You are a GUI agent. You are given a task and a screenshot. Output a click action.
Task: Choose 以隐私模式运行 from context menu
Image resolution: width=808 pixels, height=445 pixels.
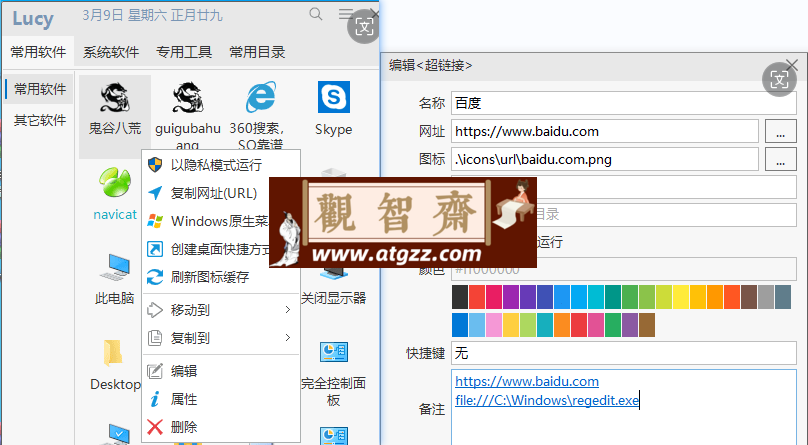[221, 165]
